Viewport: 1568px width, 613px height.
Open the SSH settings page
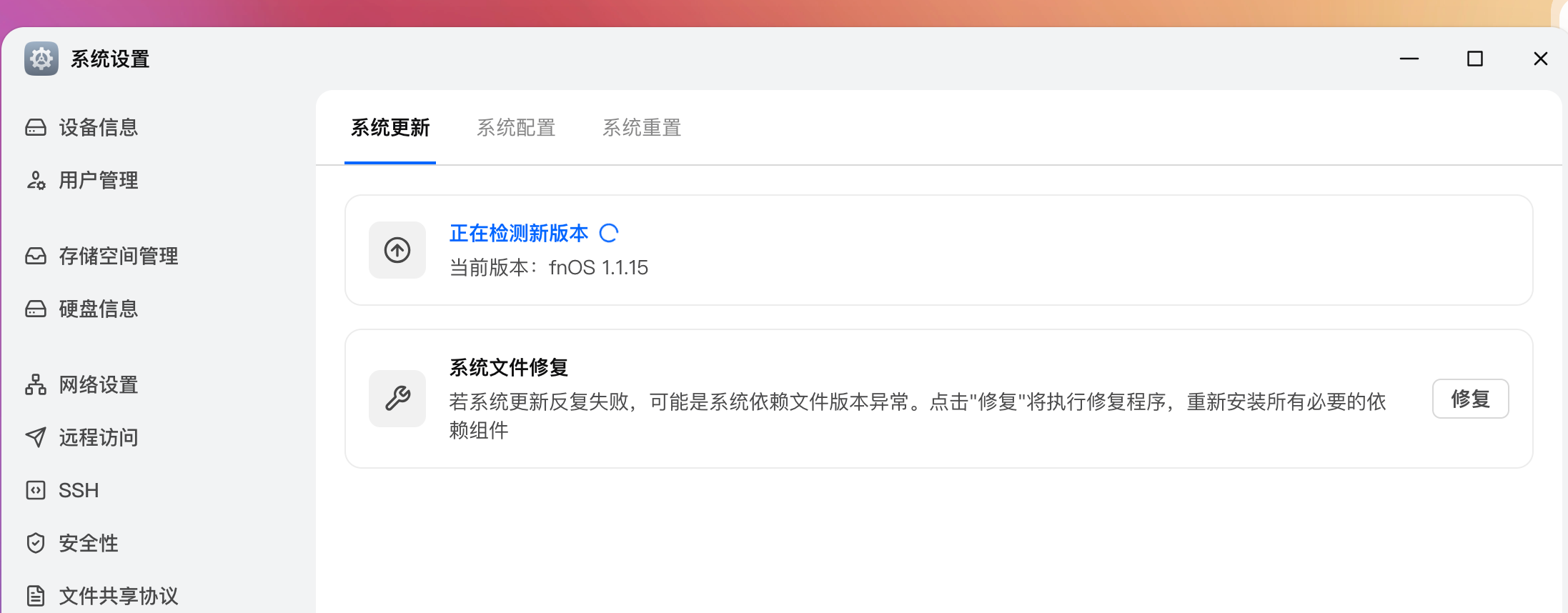(x=79, y=491)
